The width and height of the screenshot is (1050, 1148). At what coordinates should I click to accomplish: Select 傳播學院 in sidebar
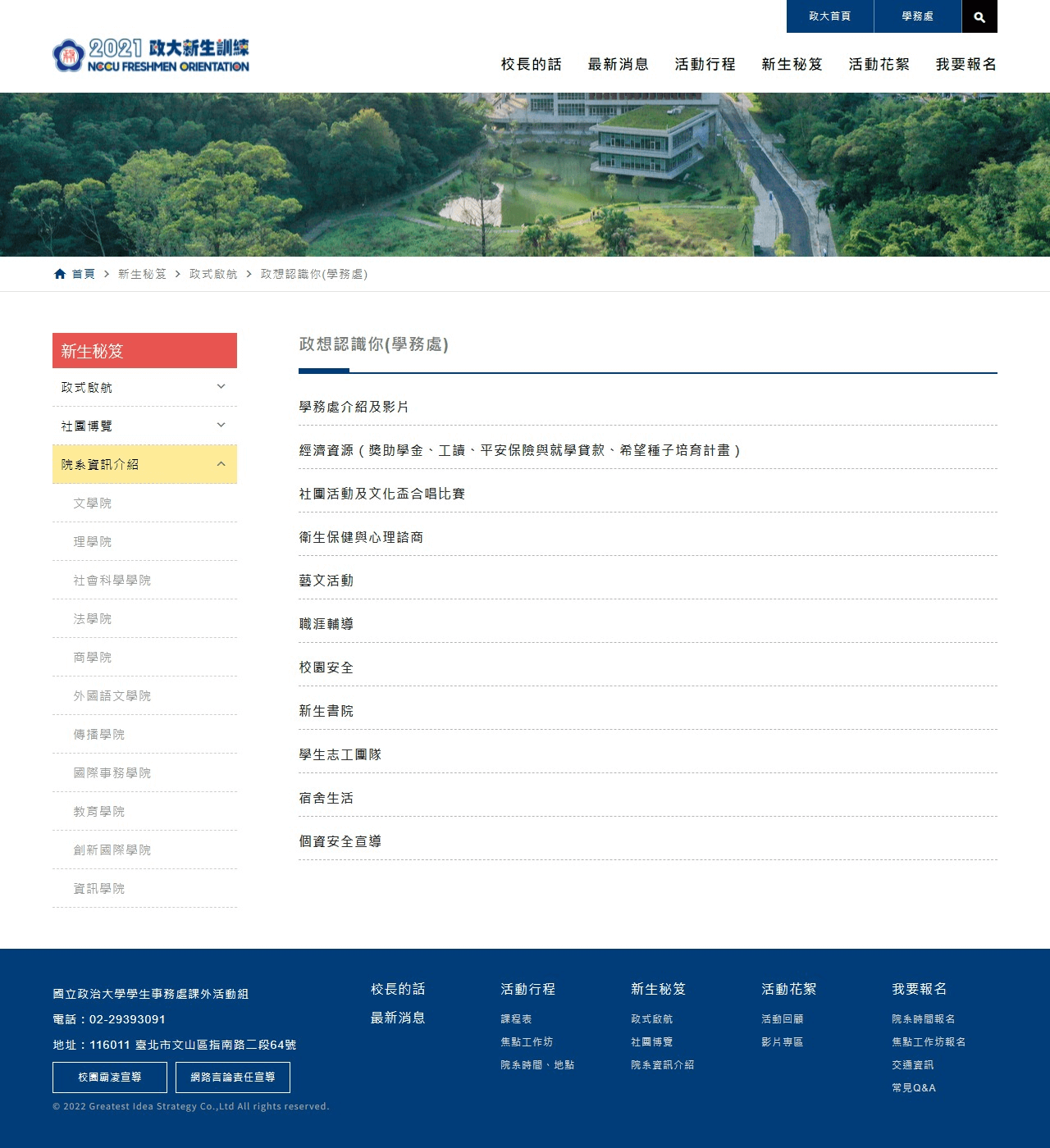(x=144, y=734)
